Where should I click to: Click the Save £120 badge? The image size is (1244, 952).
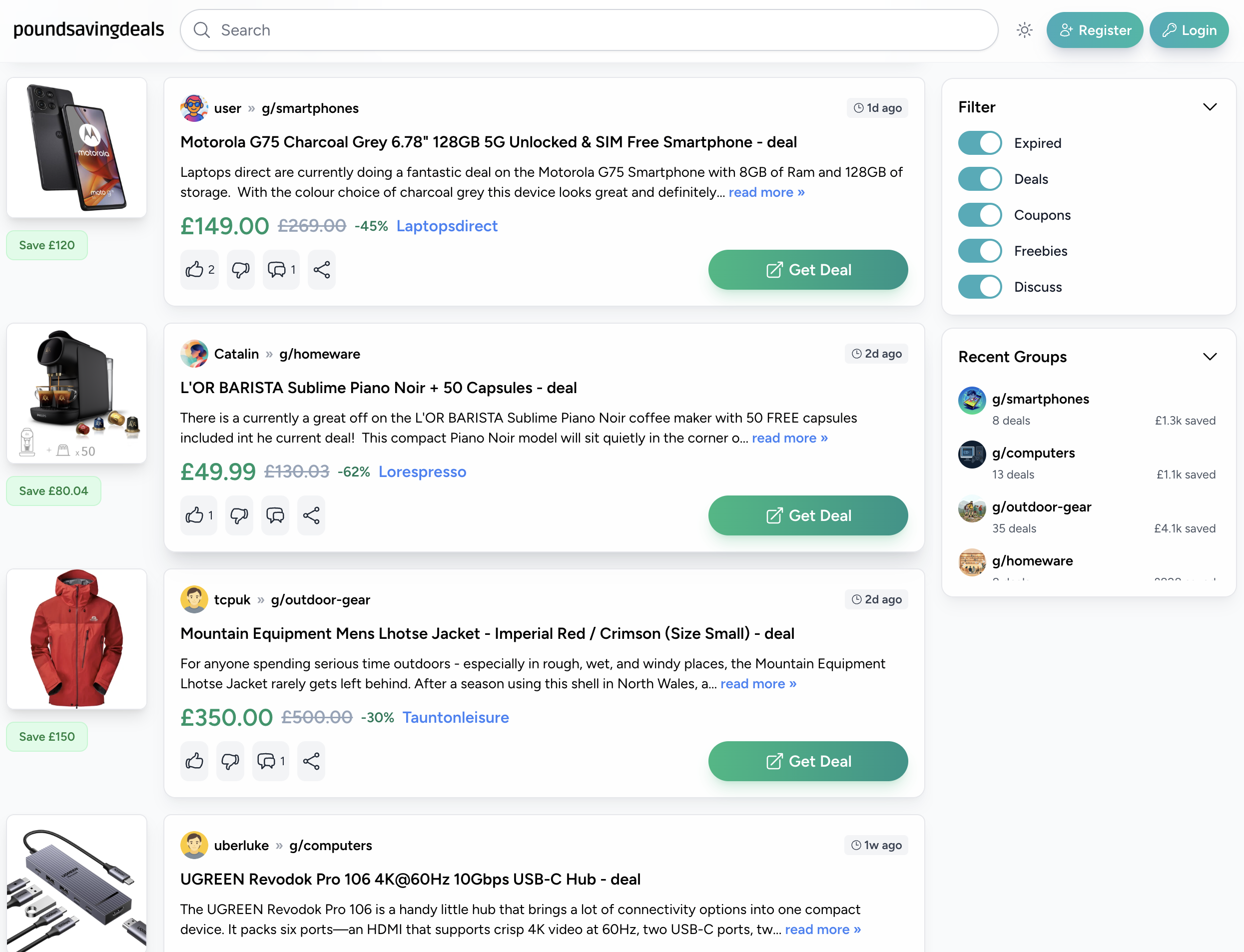(46, 245)
